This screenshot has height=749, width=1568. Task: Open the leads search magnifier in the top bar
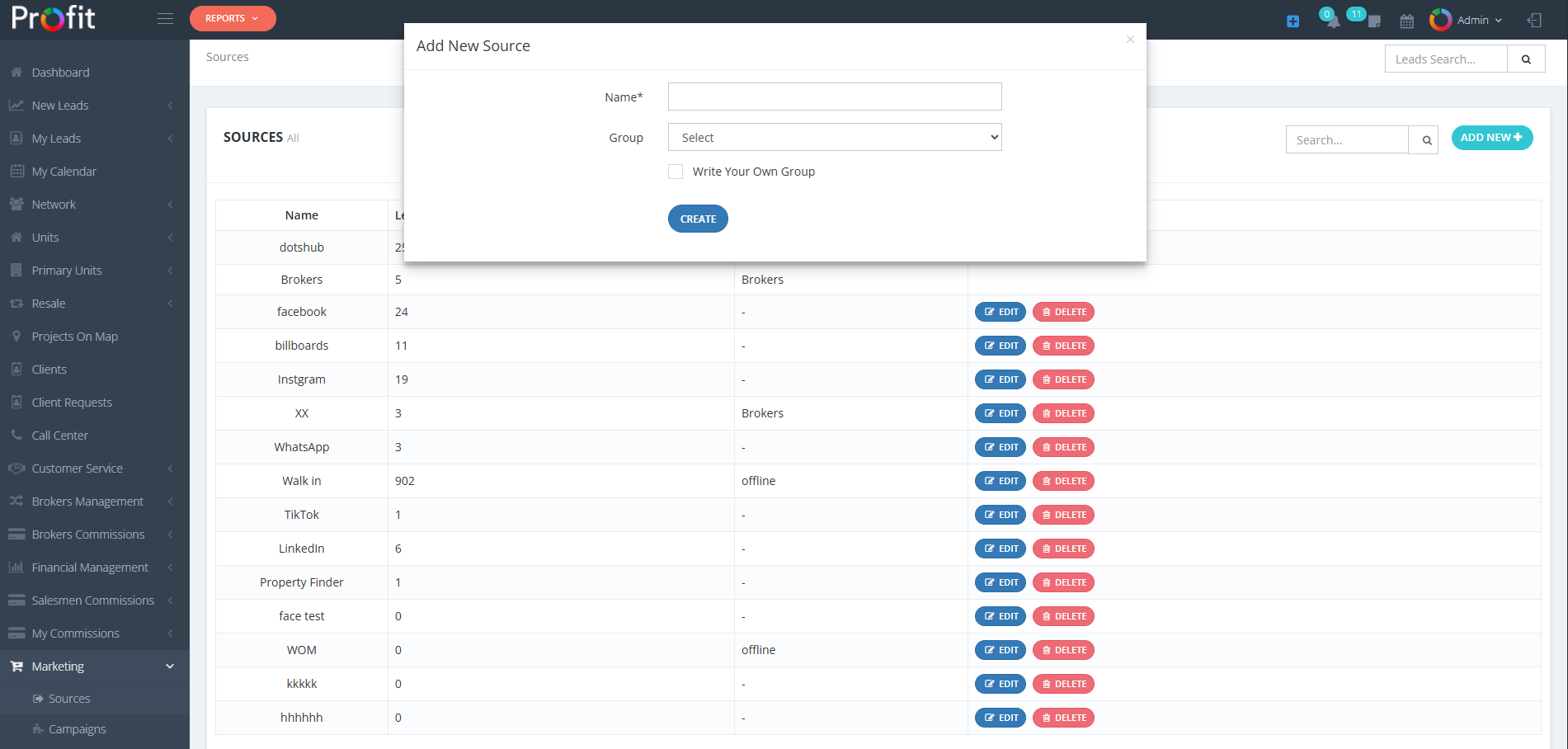pos(1526,59)
